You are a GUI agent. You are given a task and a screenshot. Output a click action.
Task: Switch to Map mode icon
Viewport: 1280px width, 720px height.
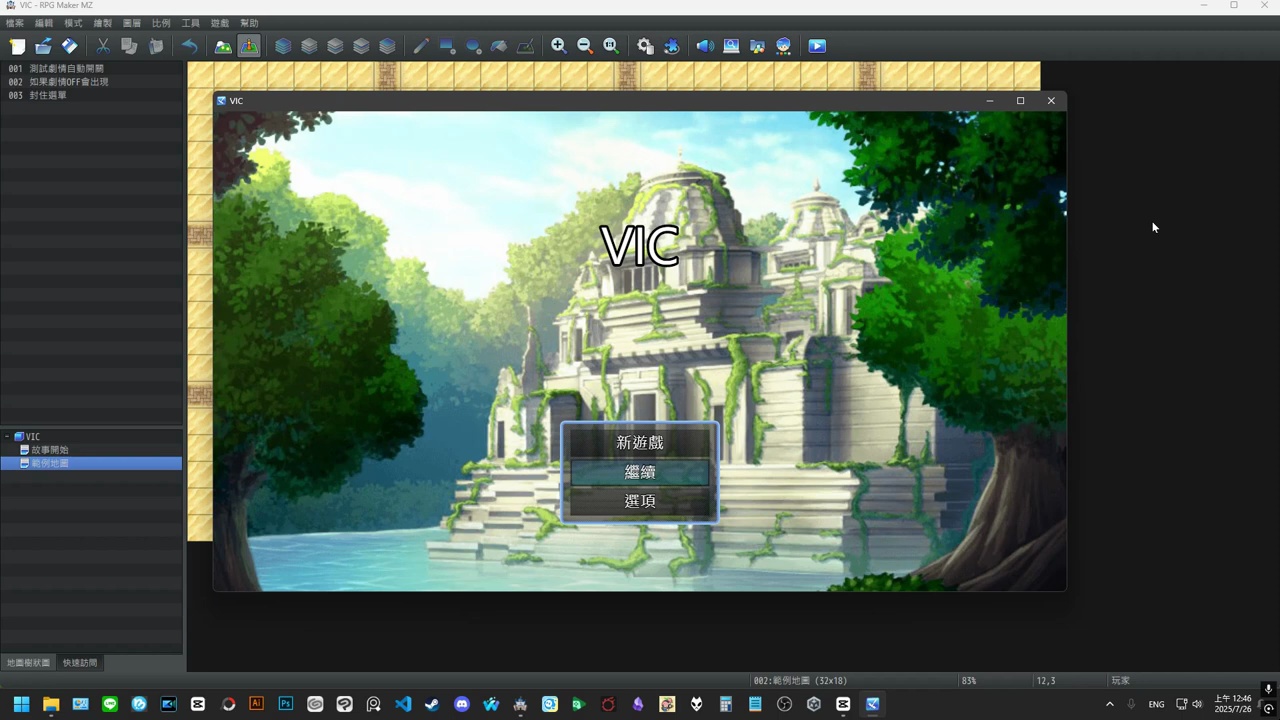point(223,46)
